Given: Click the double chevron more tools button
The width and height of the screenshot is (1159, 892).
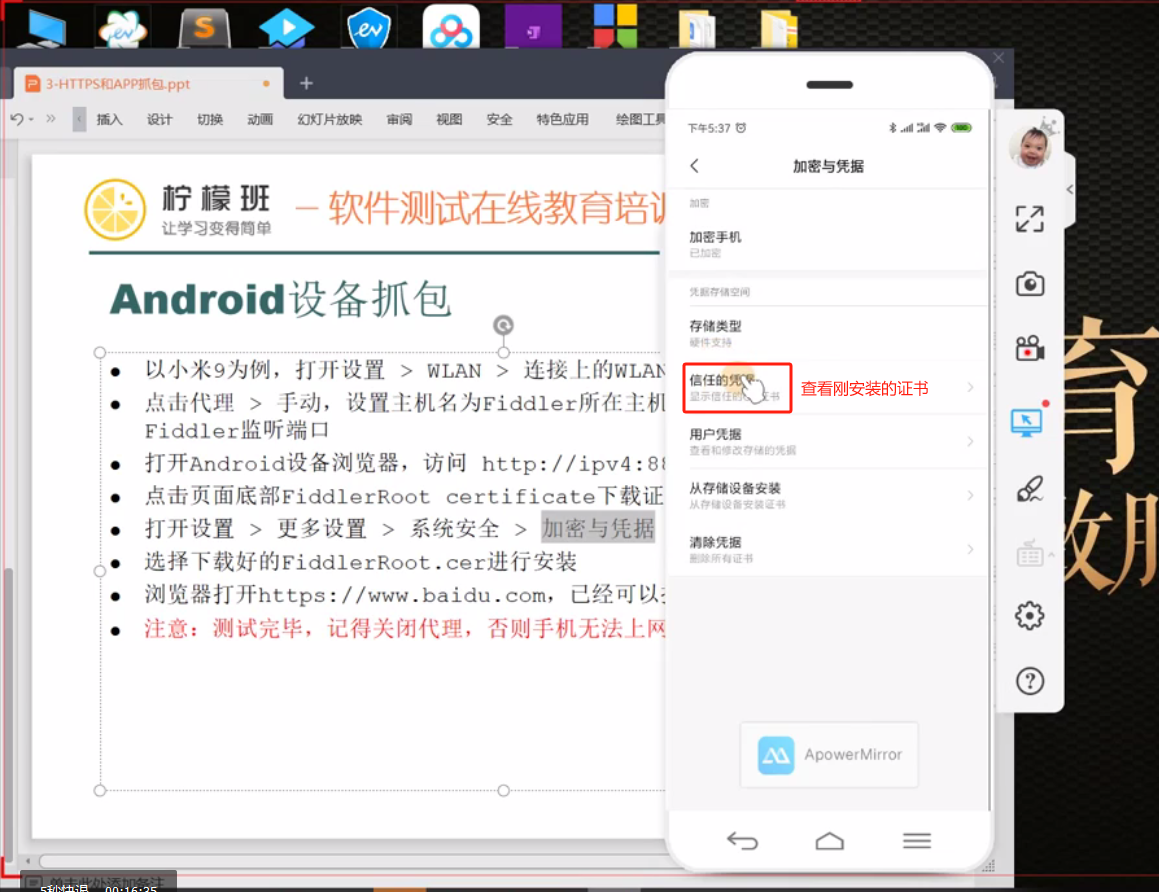Looking at the screenshot, I should 50,118.
